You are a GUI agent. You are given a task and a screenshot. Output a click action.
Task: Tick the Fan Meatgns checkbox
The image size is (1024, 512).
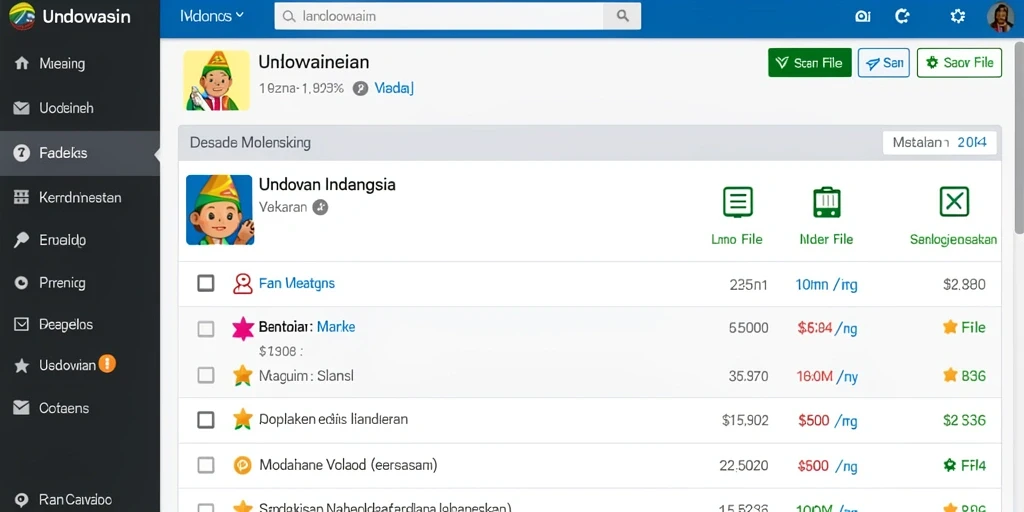(206, 283)
